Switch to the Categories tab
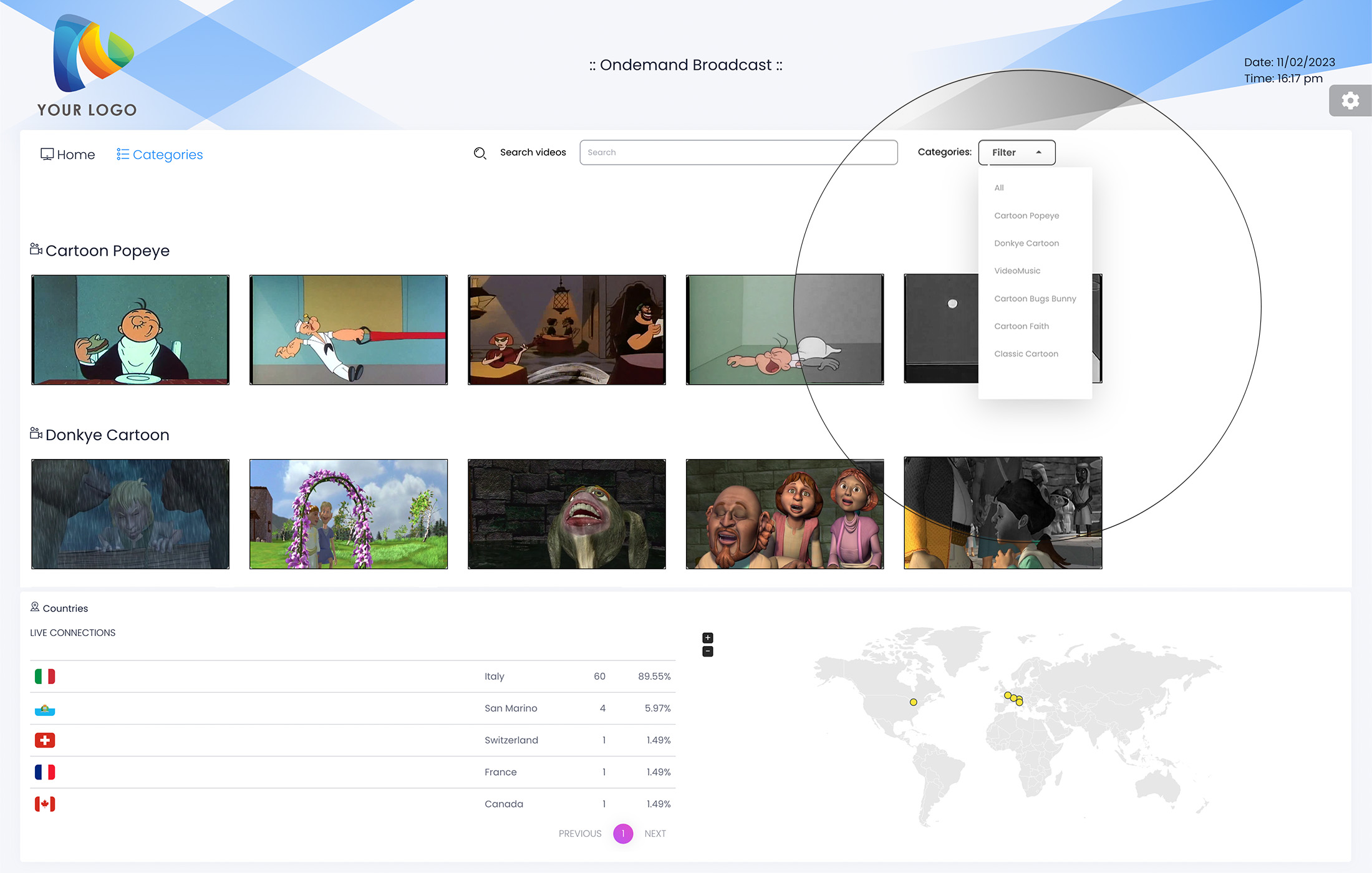Screen dimensions: 1372x873 tap(160, 155)
